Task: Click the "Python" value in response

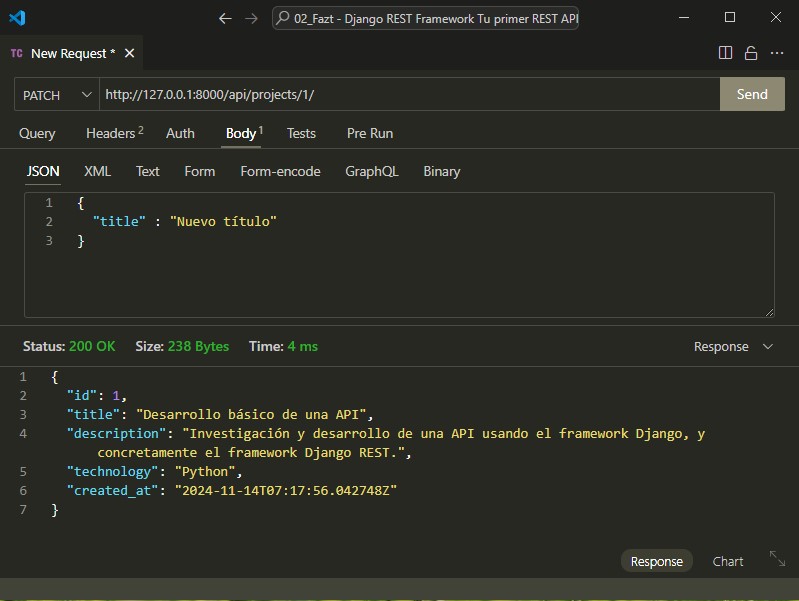Action: click(x=205, y=472)
